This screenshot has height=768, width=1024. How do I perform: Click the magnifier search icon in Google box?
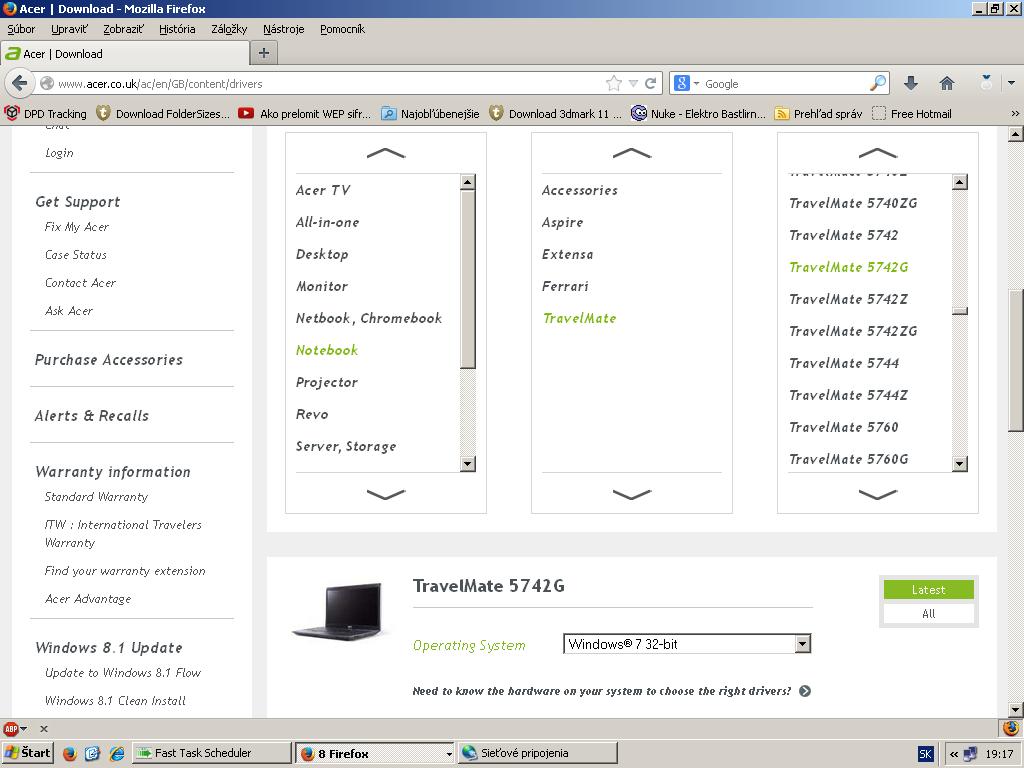coord(878,83)
